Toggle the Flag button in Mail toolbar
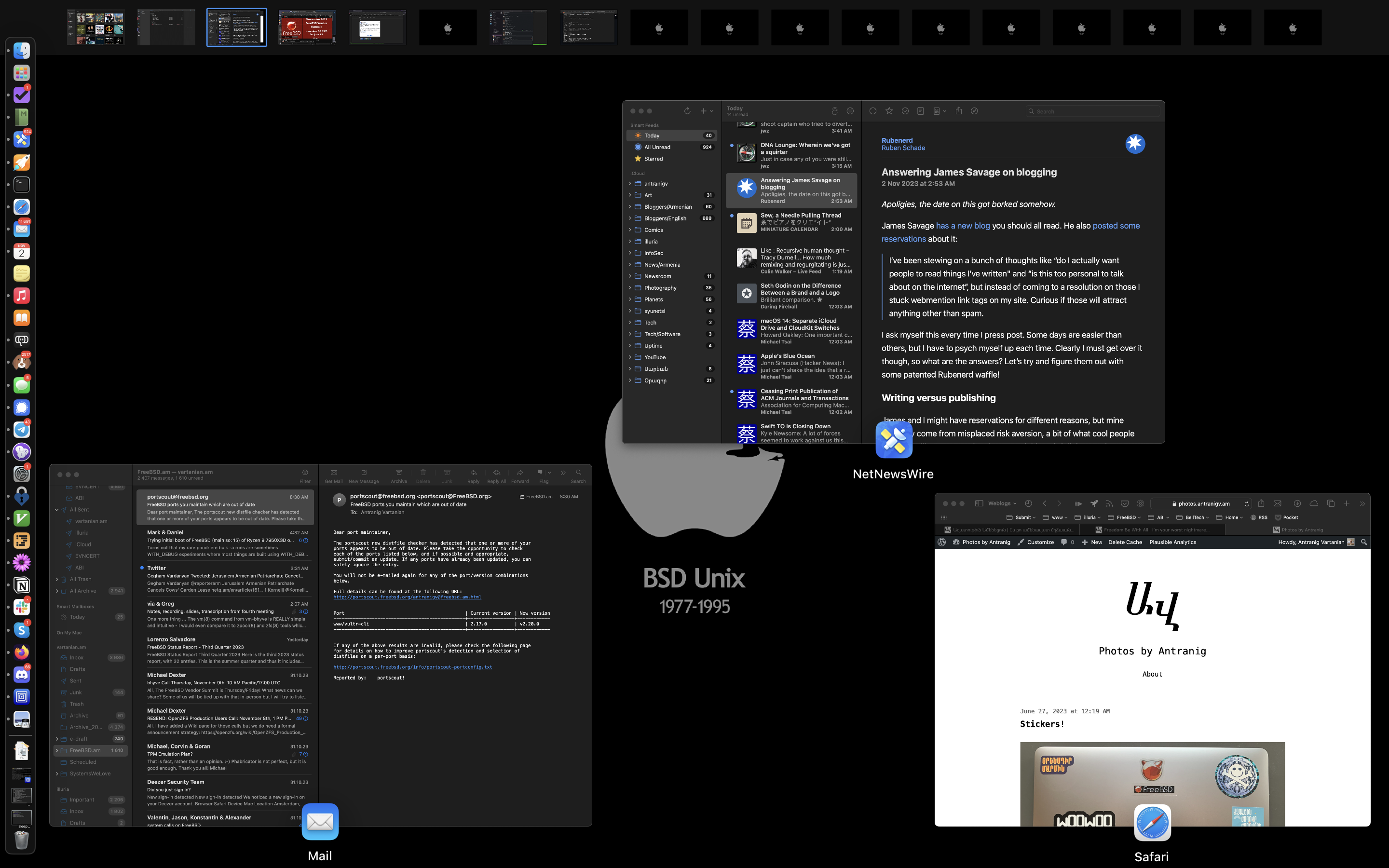The image size is (1389, 868). click(540, 473)
